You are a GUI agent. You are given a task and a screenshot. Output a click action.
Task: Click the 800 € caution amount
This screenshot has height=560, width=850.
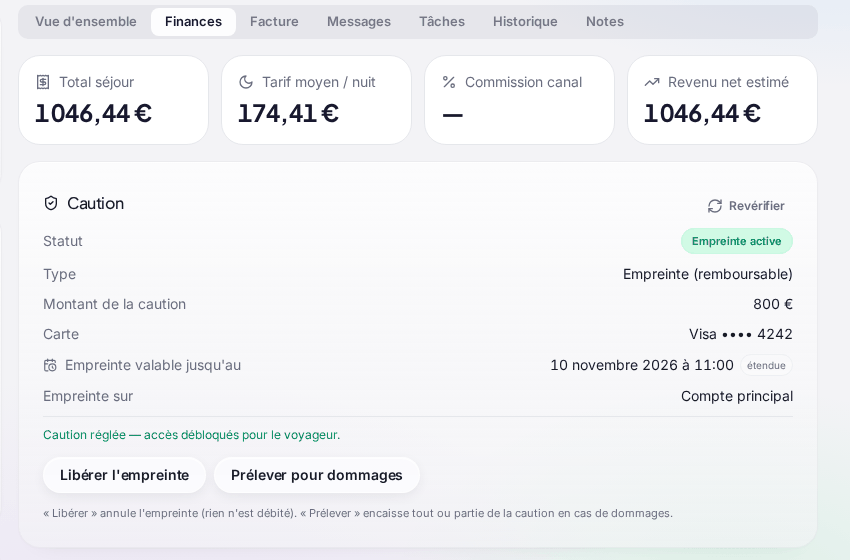pos(772,304)
